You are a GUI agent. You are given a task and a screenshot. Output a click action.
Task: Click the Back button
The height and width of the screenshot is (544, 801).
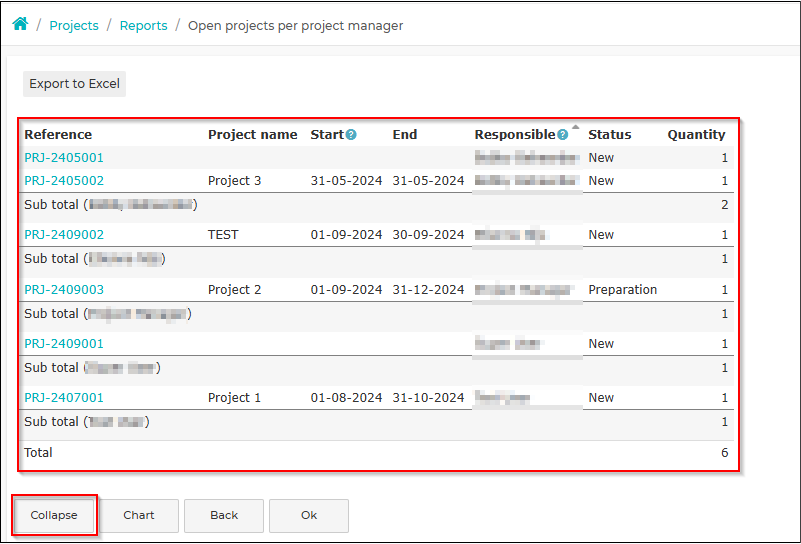(224, 515)
